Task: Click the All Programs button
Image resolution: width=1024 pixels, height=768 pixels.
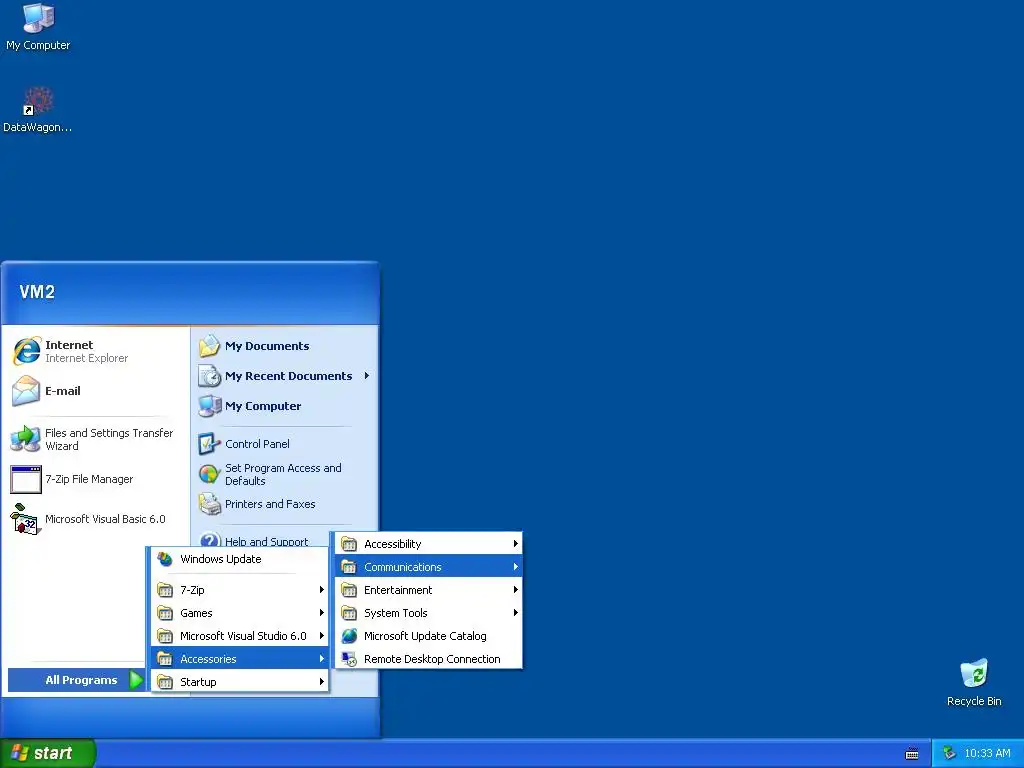Action: 76,680
